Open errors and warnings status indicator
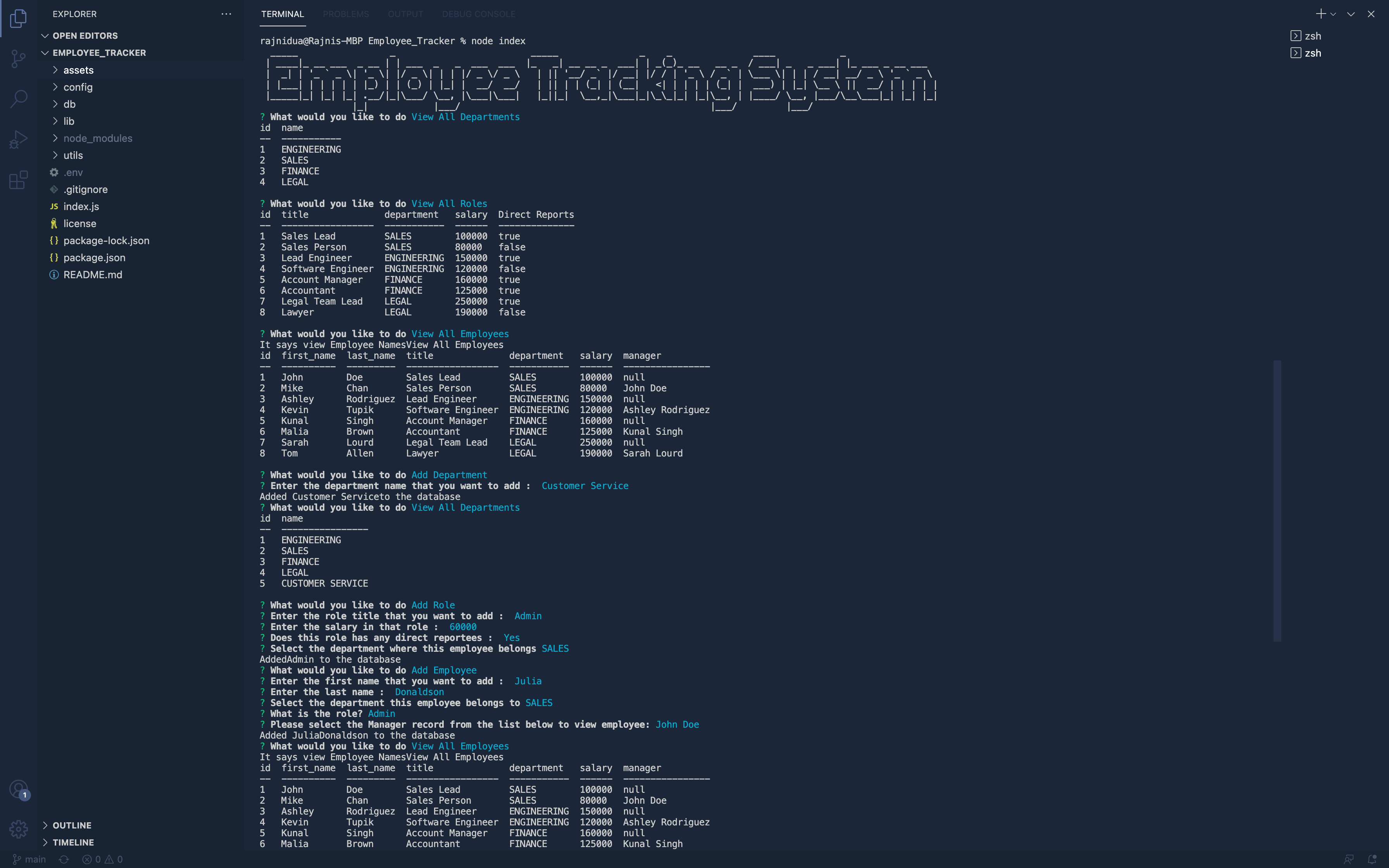Viewport: 1389px width, 868px height. [102, 859]
